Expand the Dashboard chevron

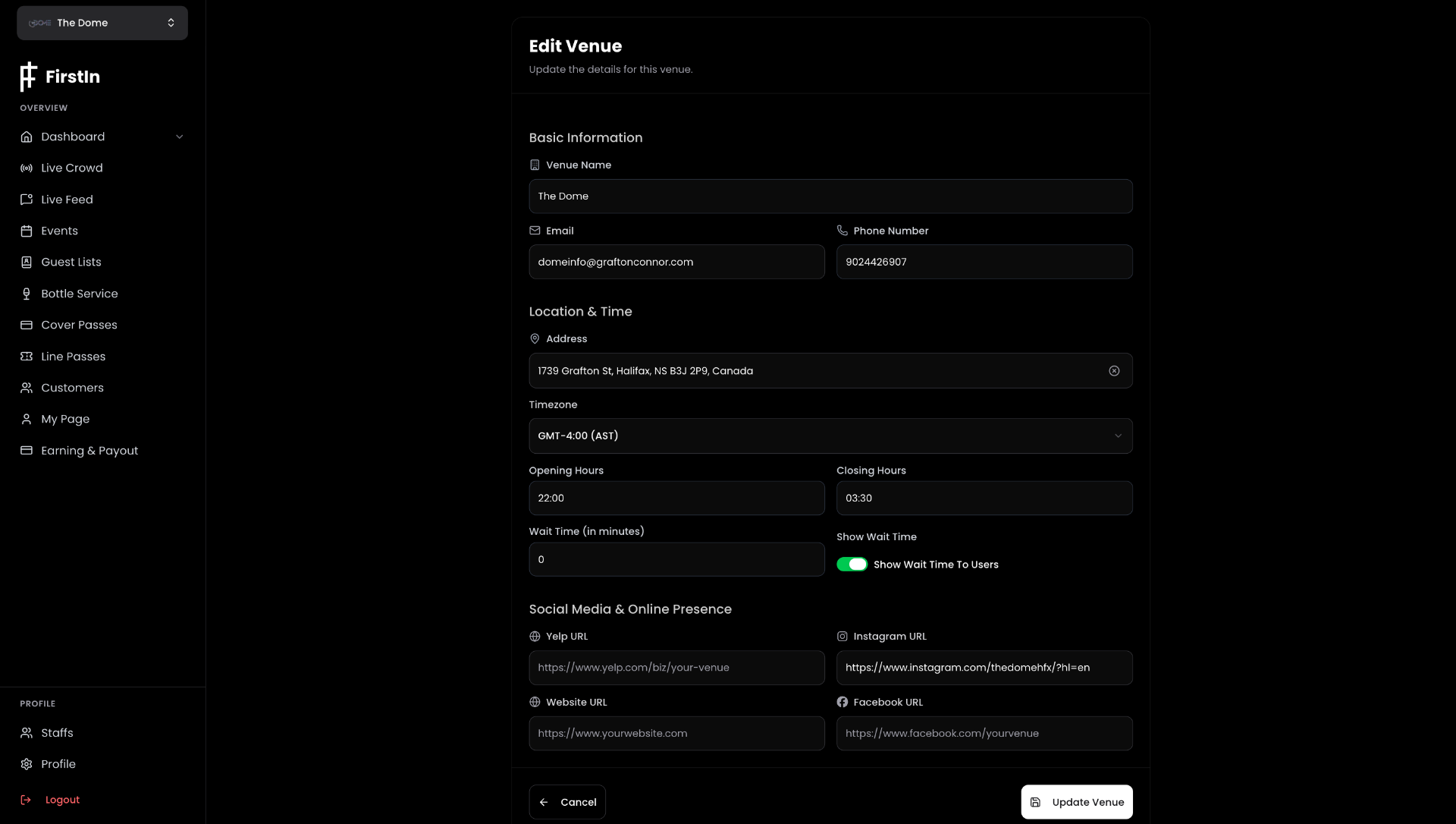pos(180,137)
